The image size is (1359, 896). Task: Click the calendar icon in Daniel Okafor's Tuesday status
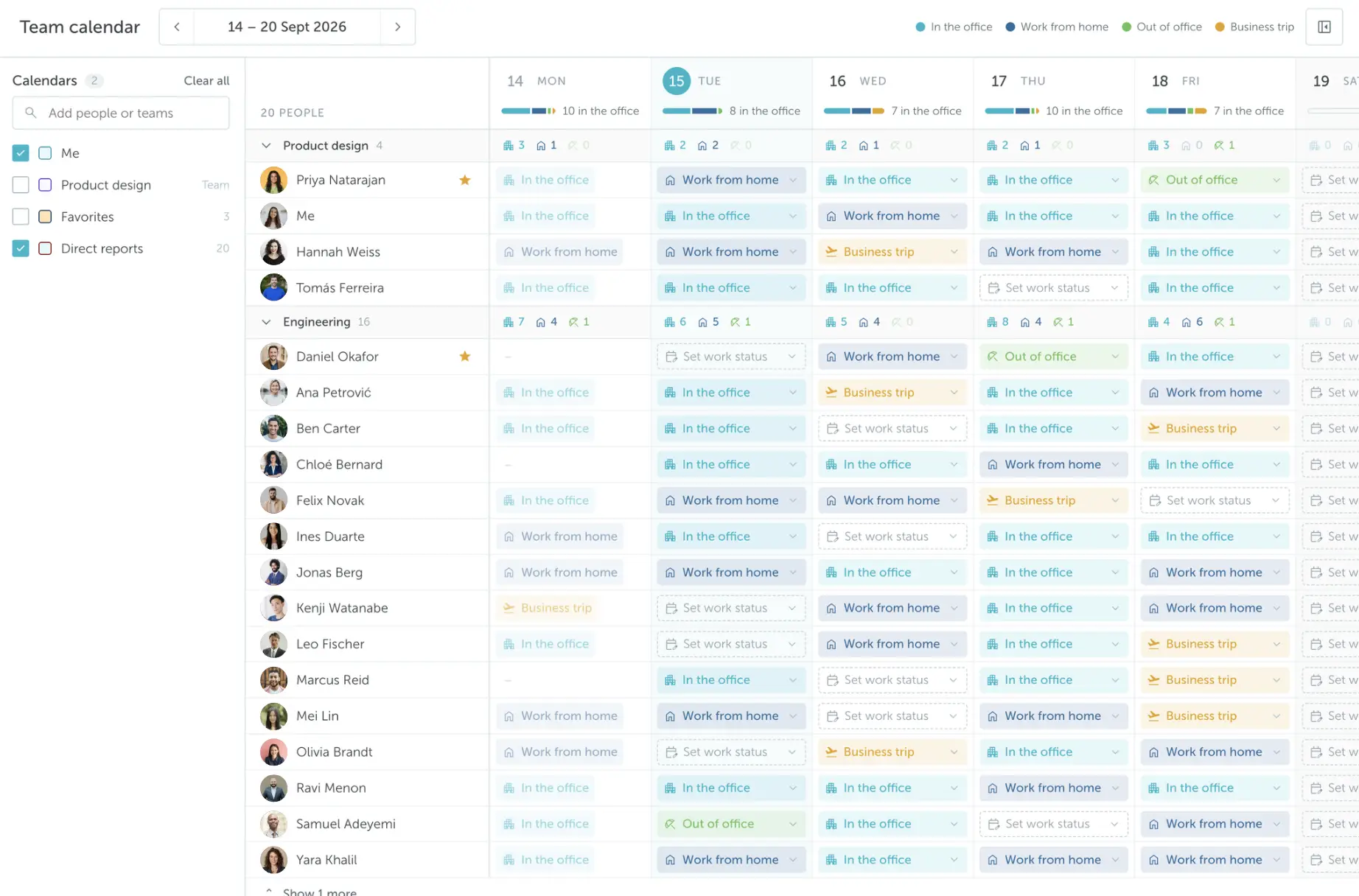[671, 357]
